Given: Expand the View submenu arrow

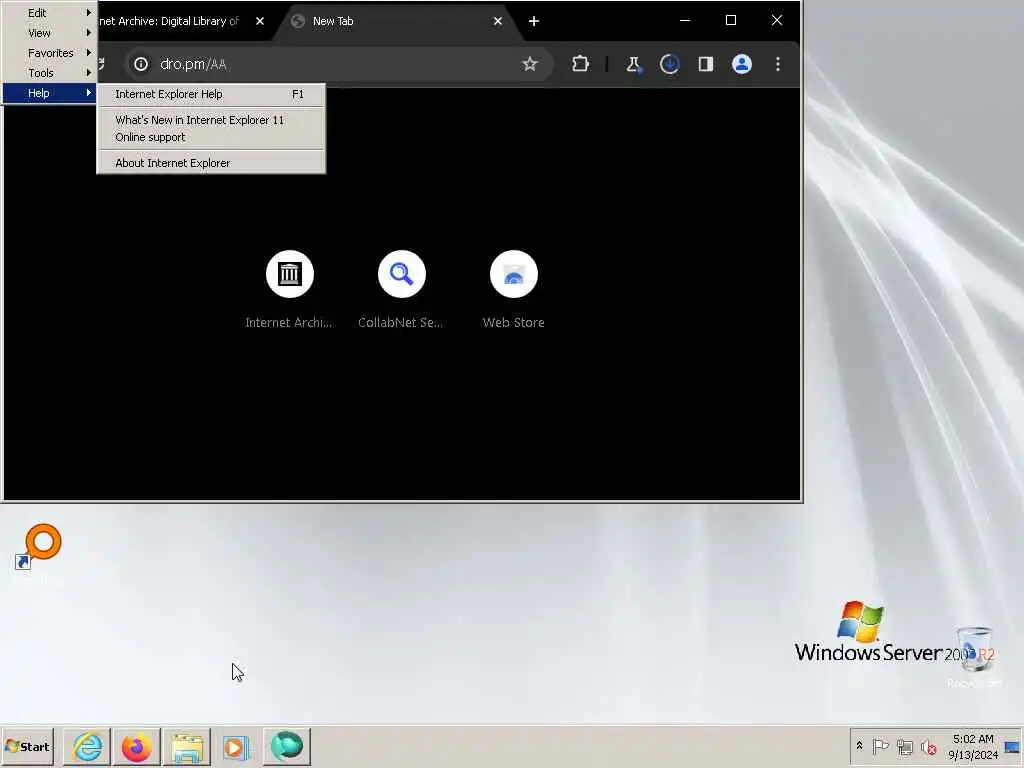Looking at the screenshot, I should [x=89, y=32].
